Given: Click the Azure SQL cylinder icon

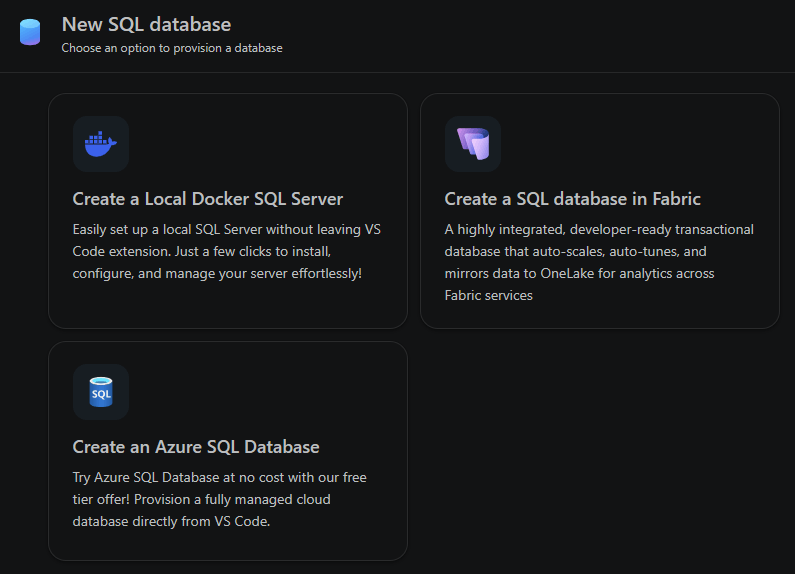Looking at the screenshot, I should (x=101, y=392).
